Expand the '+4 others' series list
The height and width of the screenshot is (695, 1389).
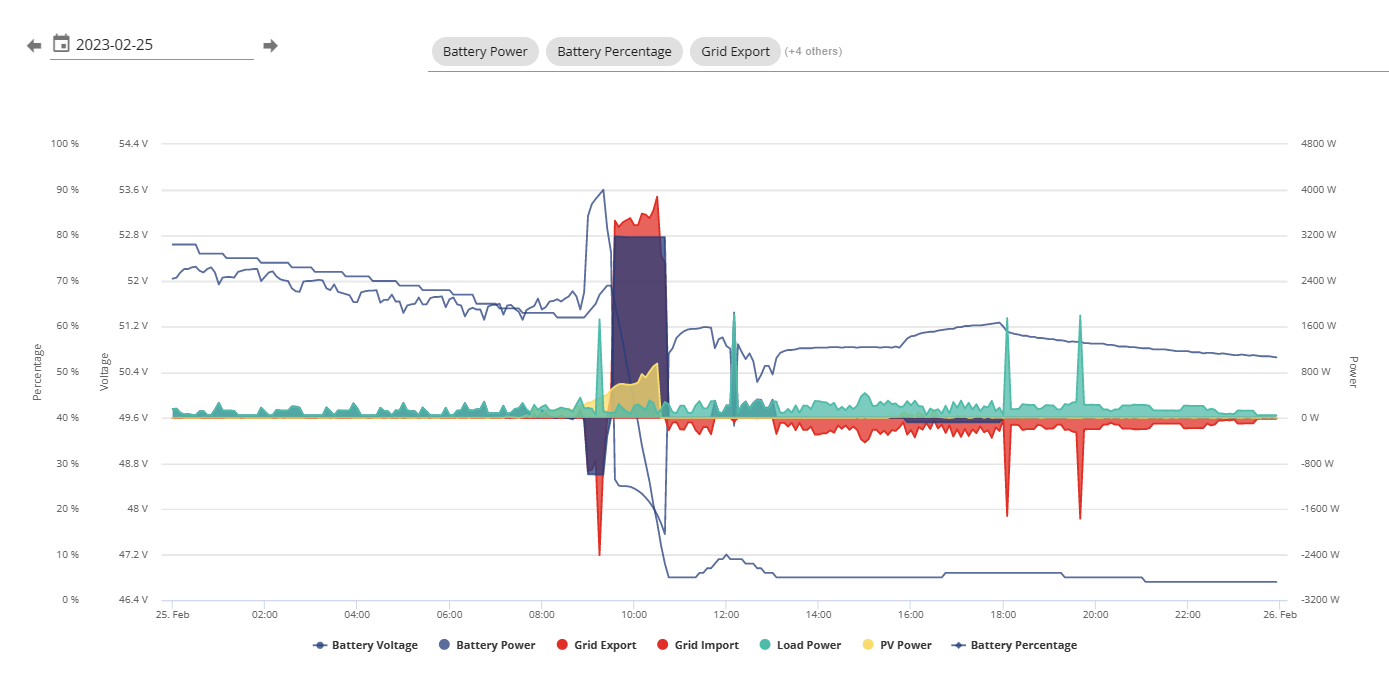pos(813,52)
